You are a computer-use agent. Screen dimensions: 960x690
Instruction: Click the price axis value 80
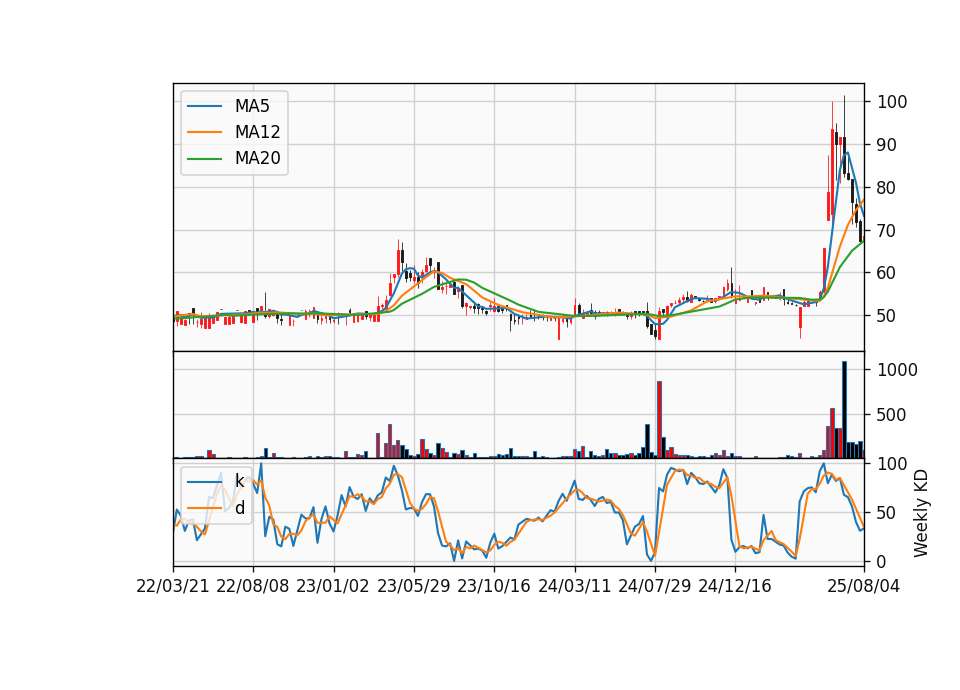pyautogui.click(x=887, y=187)
